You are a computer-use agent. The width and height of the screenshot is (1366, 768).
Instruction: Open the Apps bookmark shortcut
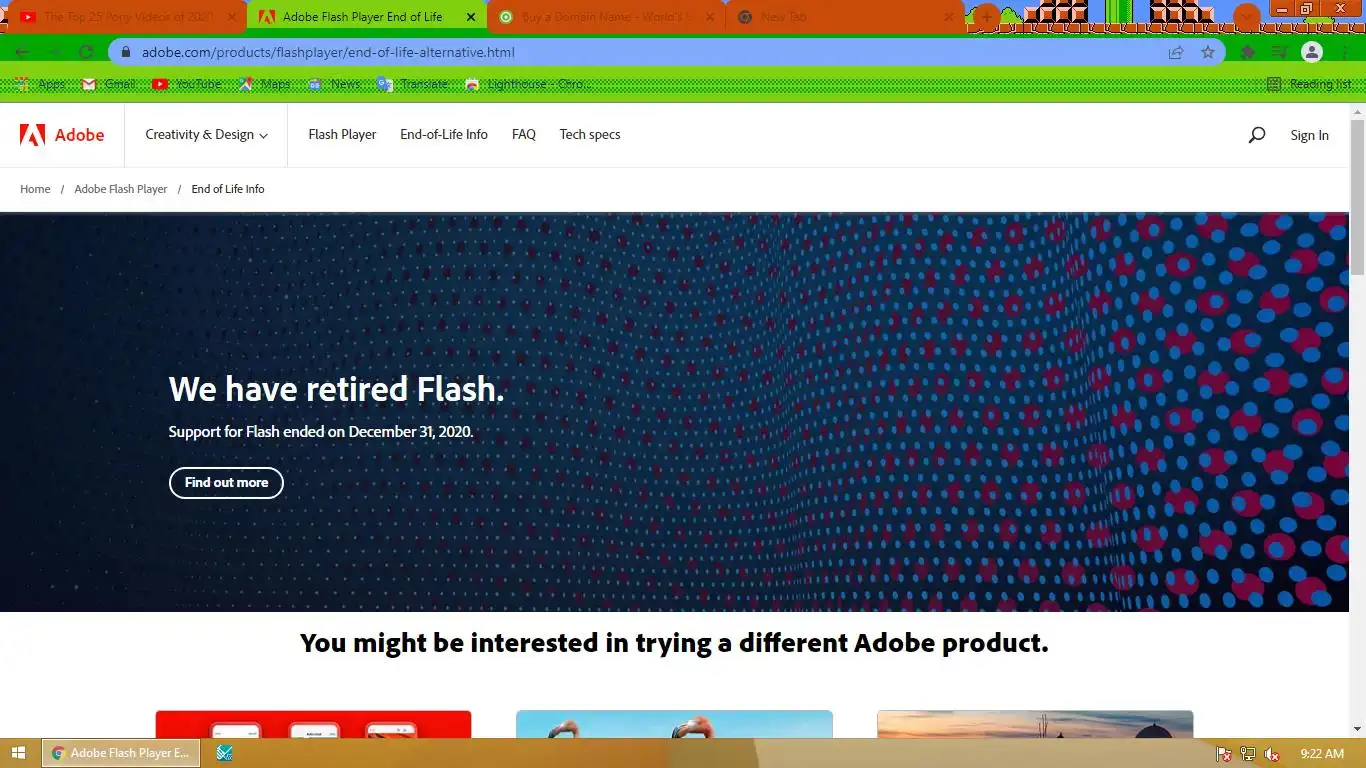tap(42, 84)
